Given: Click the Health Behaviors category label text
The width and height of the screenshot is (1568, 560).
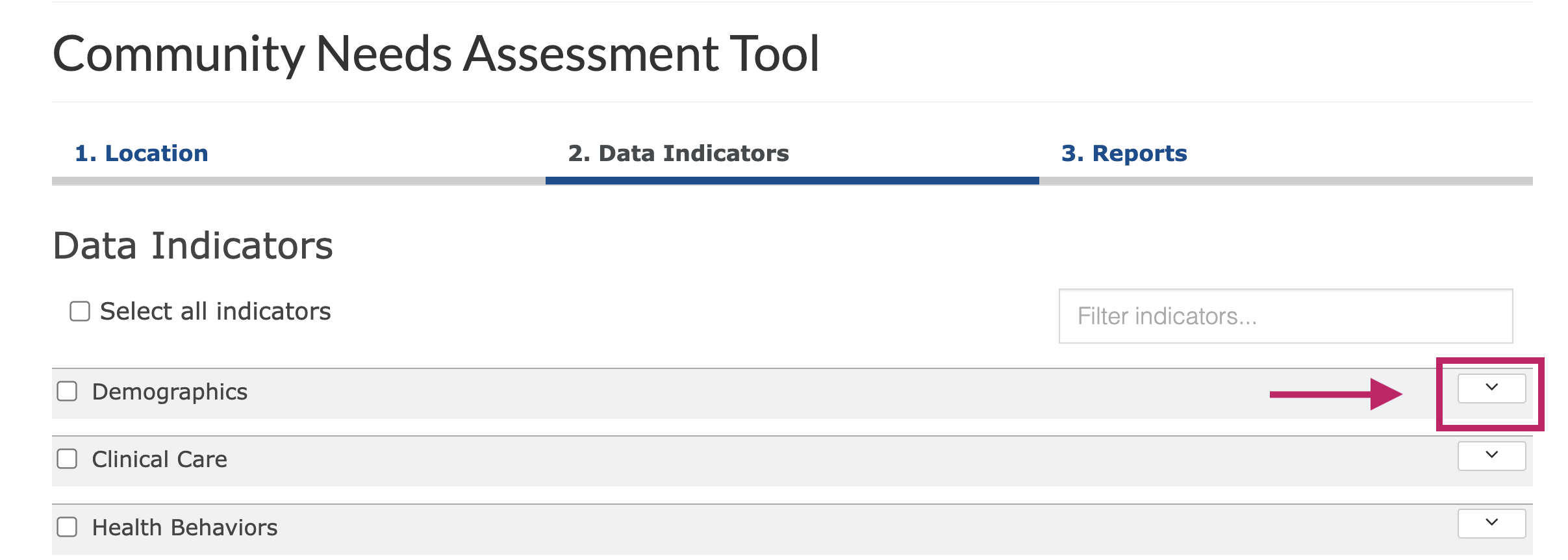Looking at the screenshot, I should 184,527.
